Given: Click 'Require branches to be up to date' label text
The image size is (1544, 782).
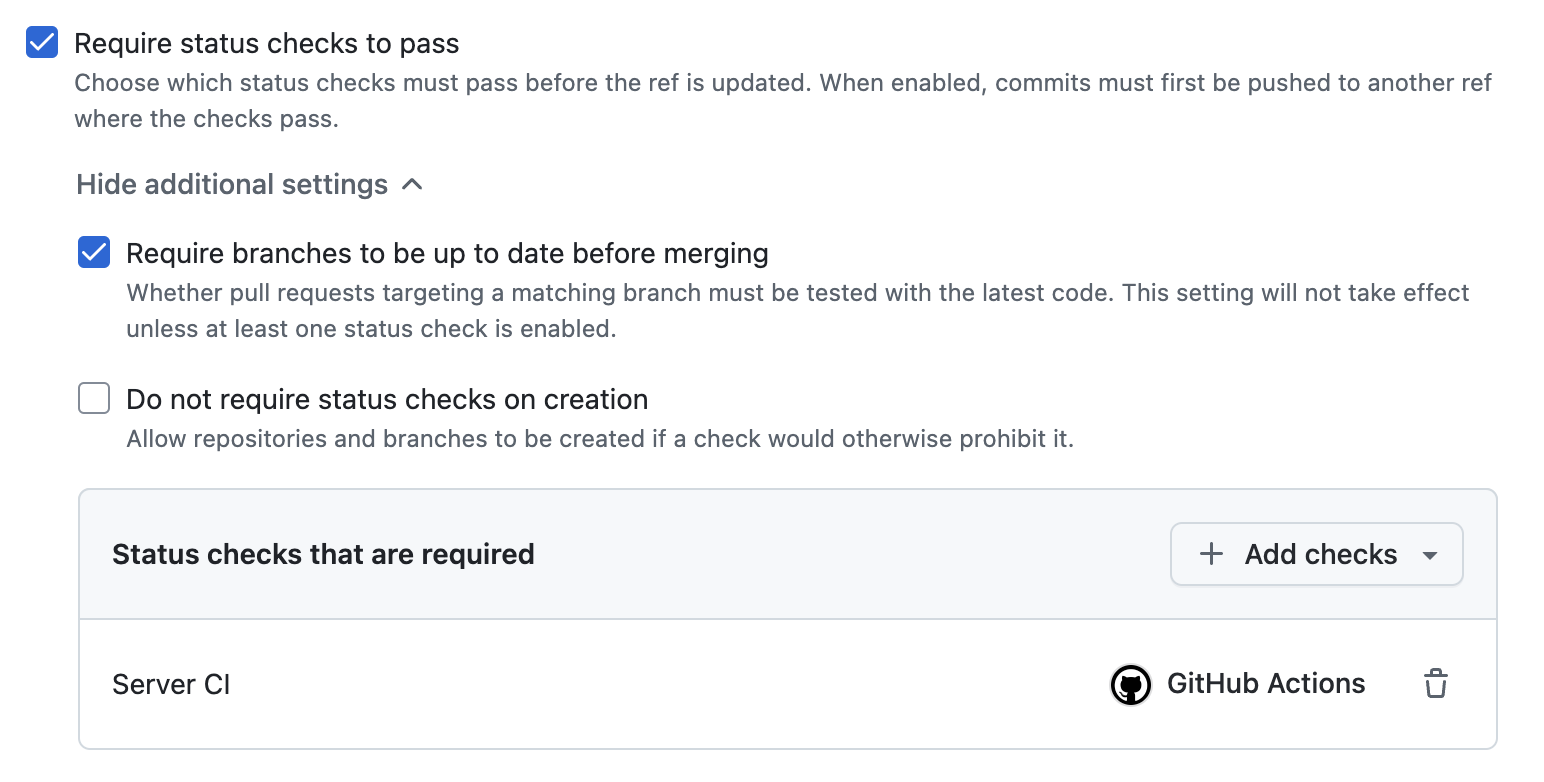Looking at the screenshot, I should coord(447,254).
